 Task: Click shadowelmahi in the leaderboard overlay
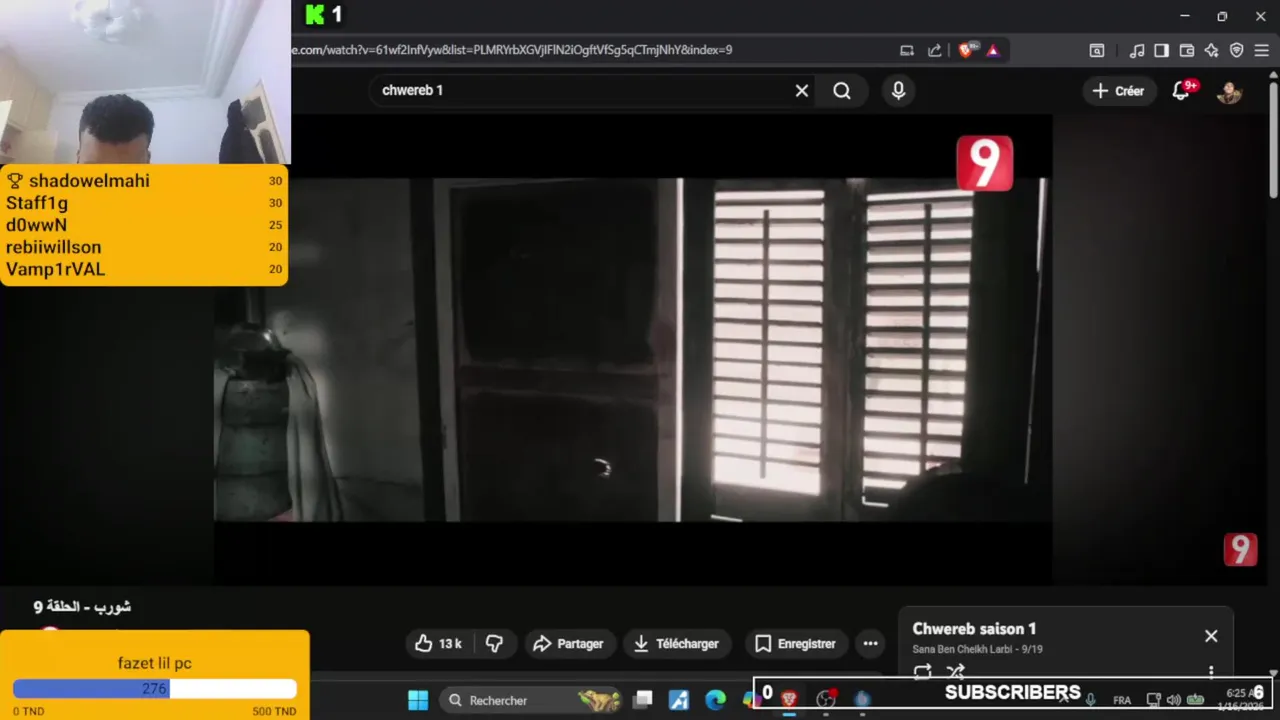89,181
